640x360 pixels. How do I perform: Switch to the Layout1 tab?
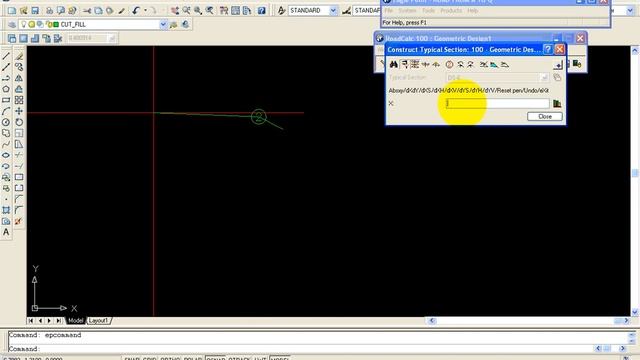[x=98, y=320]
